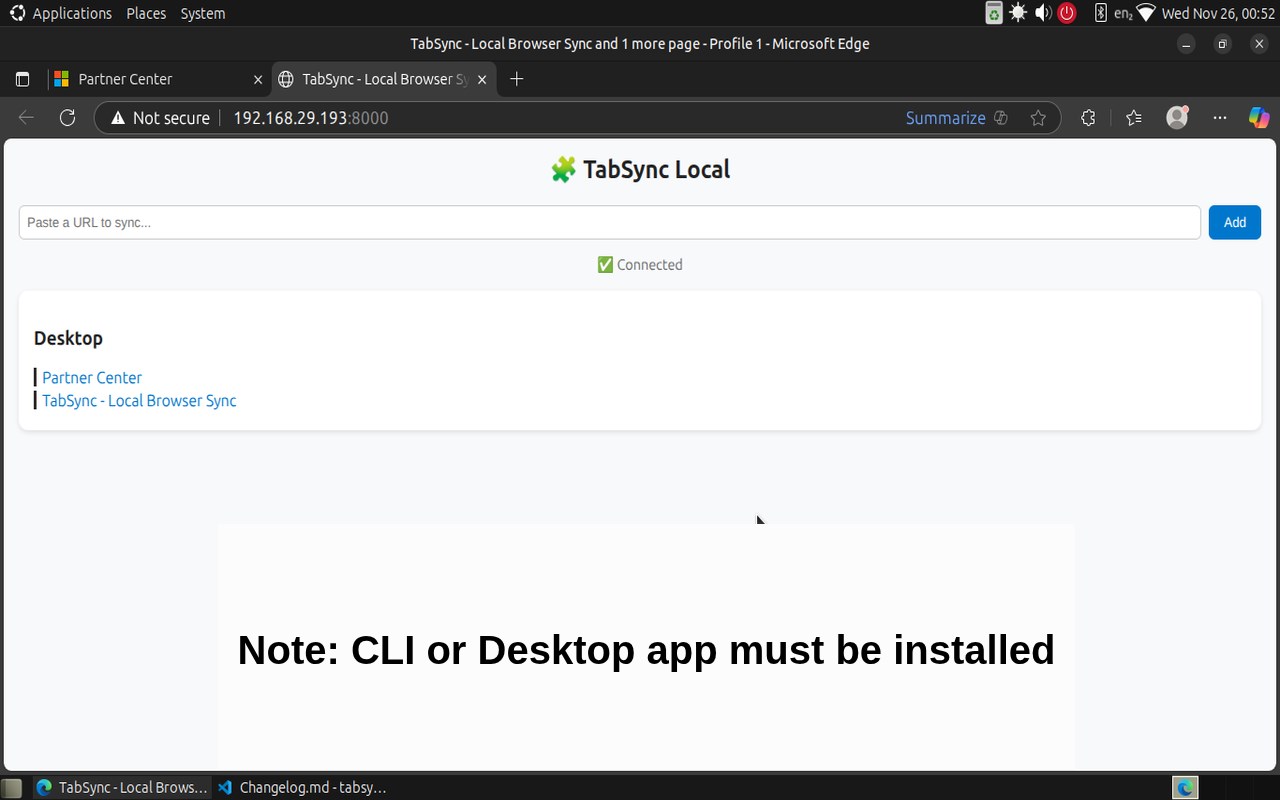Open the Places menu
The image size is (1280, 800).
tap(146, 13)
